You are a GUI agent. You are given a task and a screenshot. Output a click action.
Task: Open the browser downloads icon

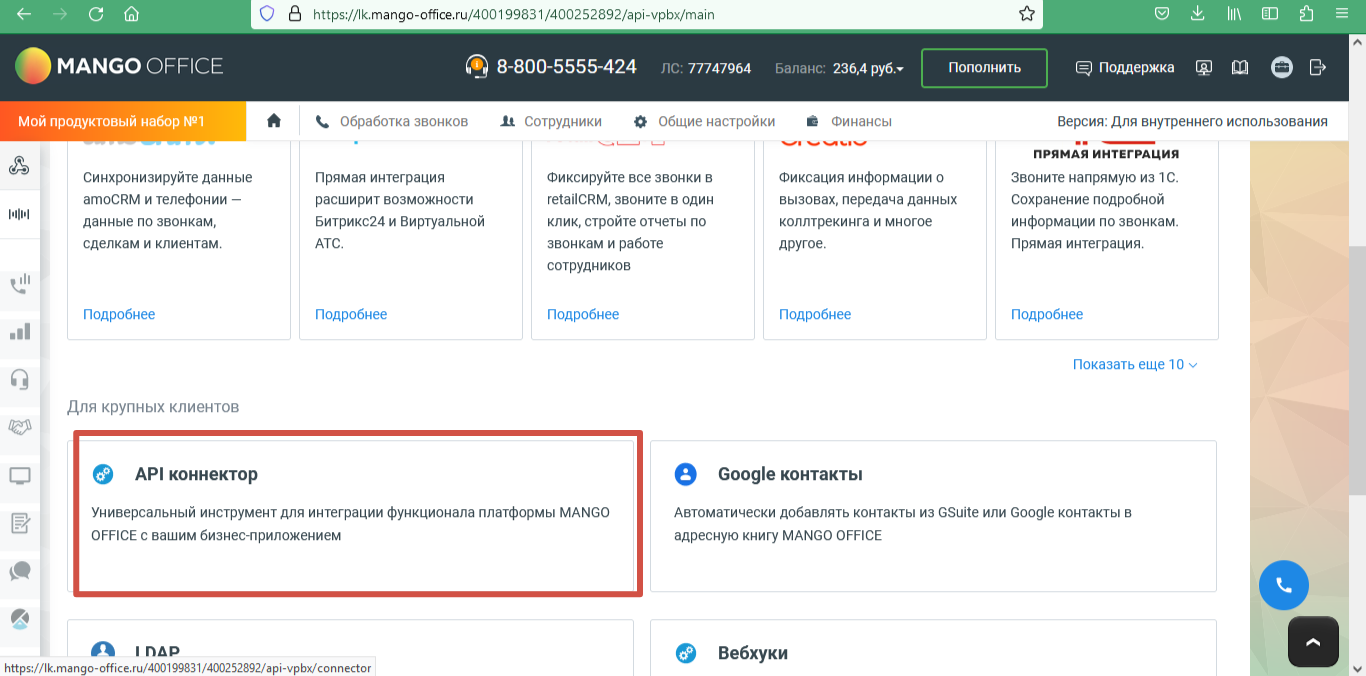(1198, 15)
